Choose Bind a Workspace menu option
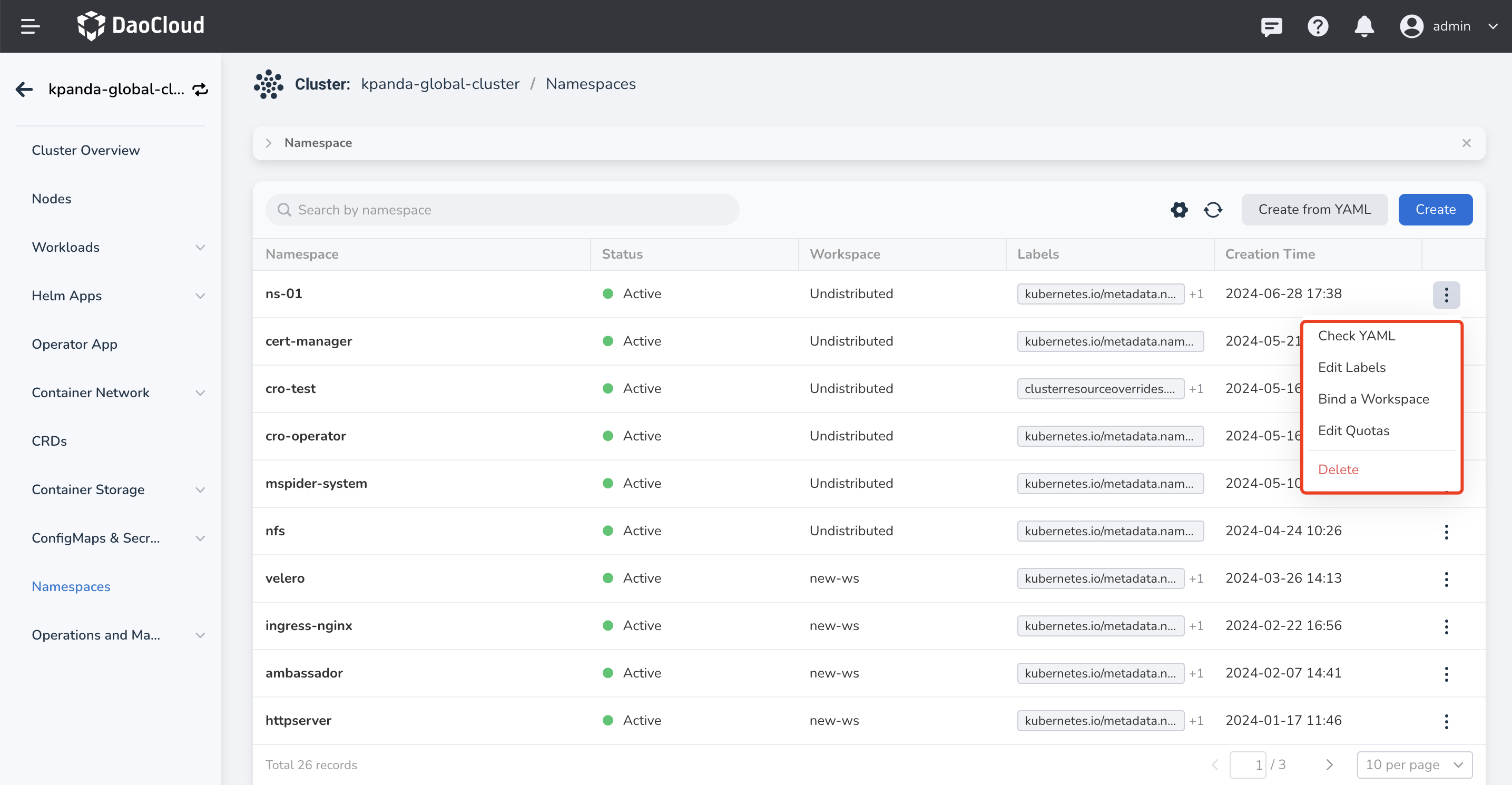 tap(1373, 399)
